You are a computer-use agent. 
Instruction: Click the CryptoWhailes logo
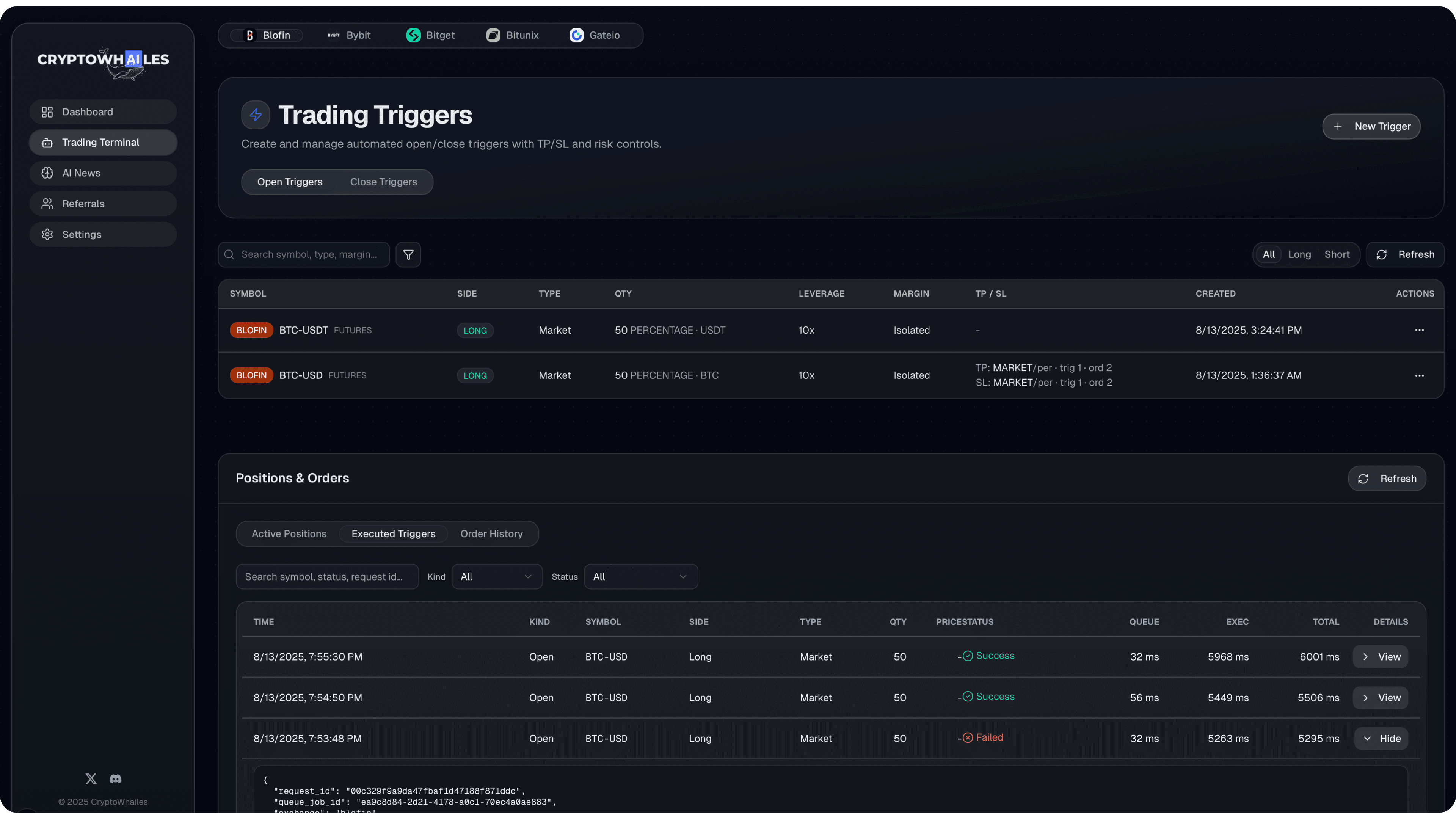tap(103, 63)
